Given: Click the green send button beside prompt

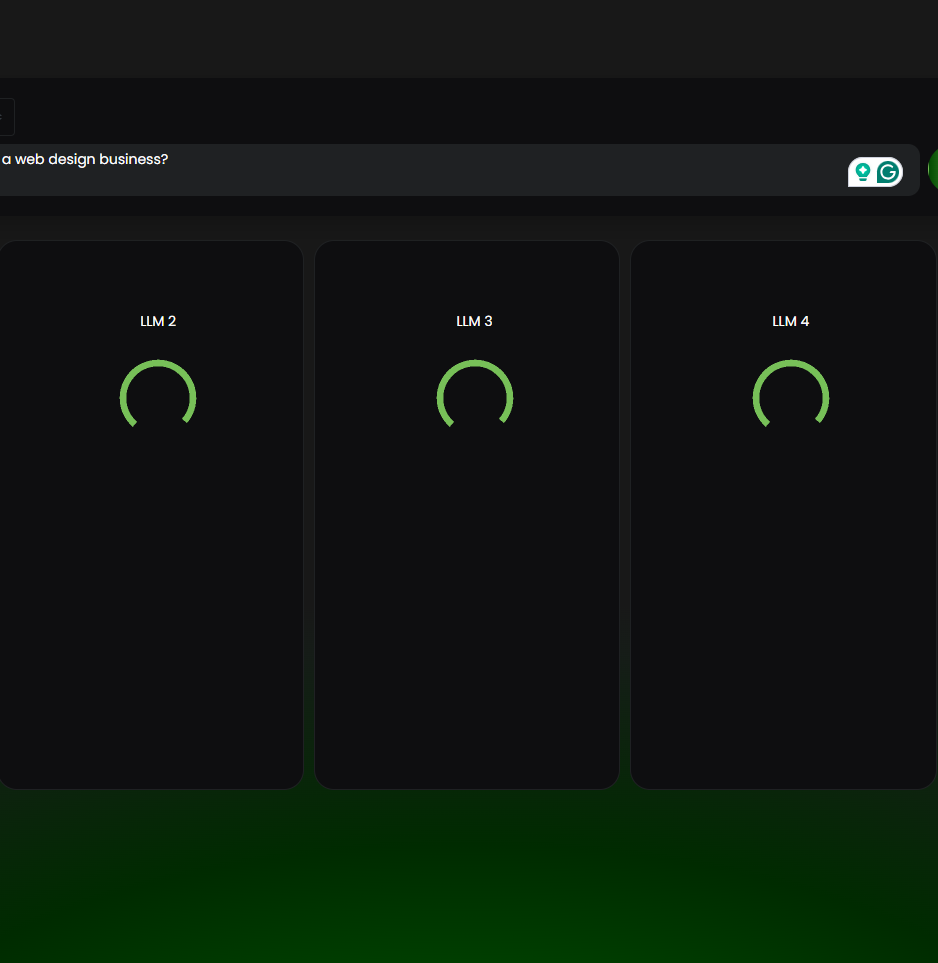Looking at the screenshot, I should (933, 169).
